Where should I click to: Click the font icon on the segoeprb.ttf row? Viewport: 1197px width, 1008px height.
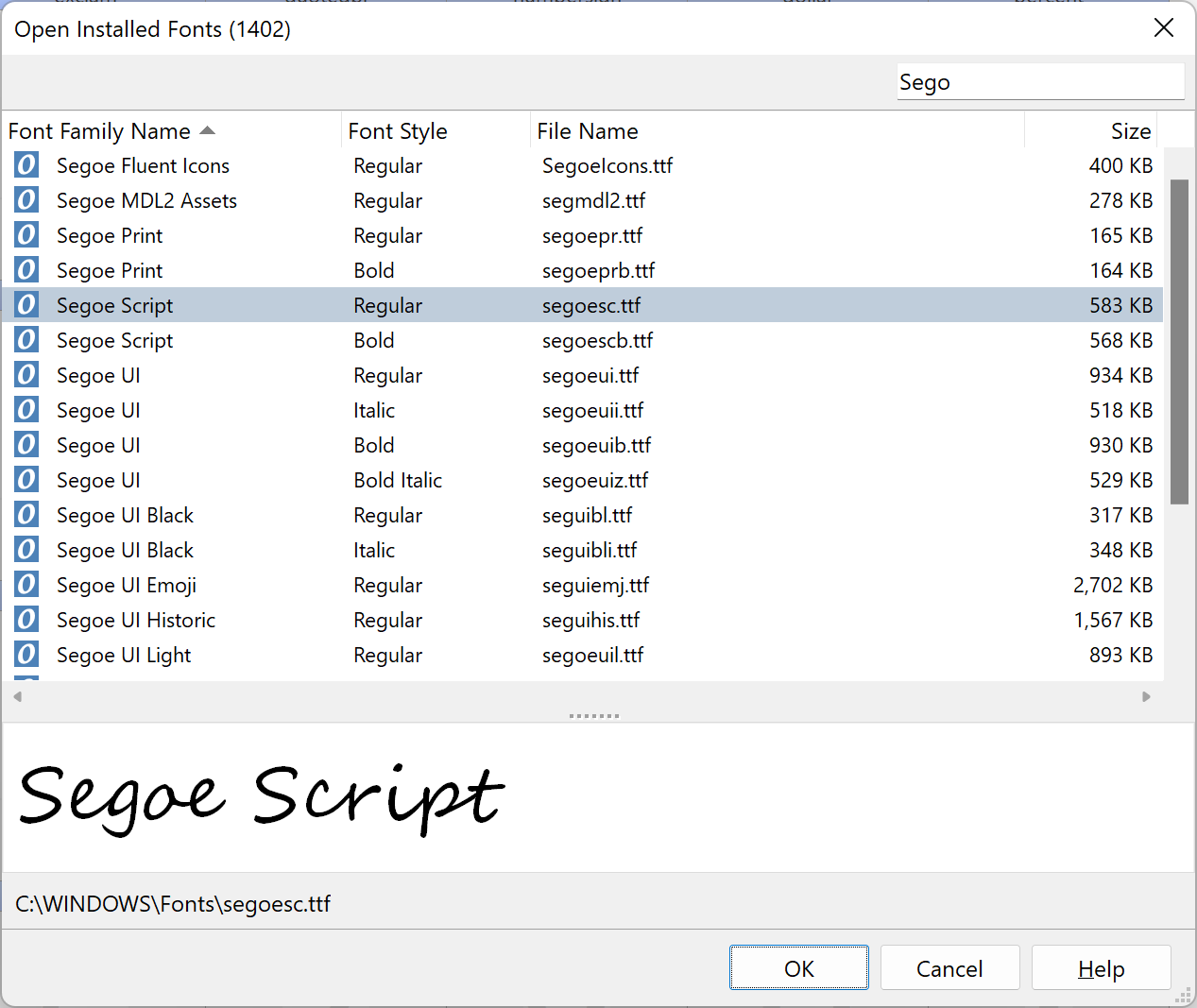(26, 270)
